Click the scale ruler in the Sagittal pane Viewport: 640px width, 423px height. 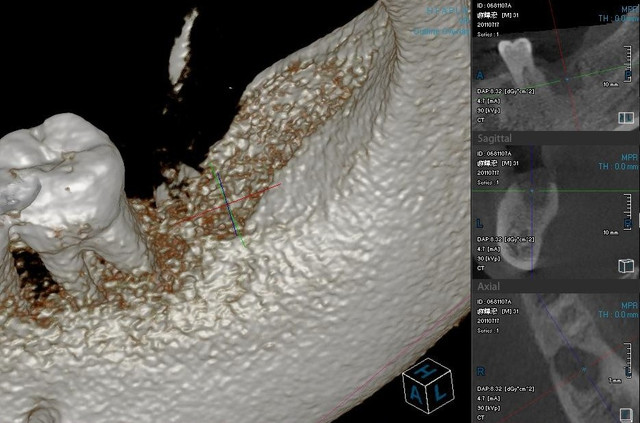pyautogui.click(x=628, y=212)
